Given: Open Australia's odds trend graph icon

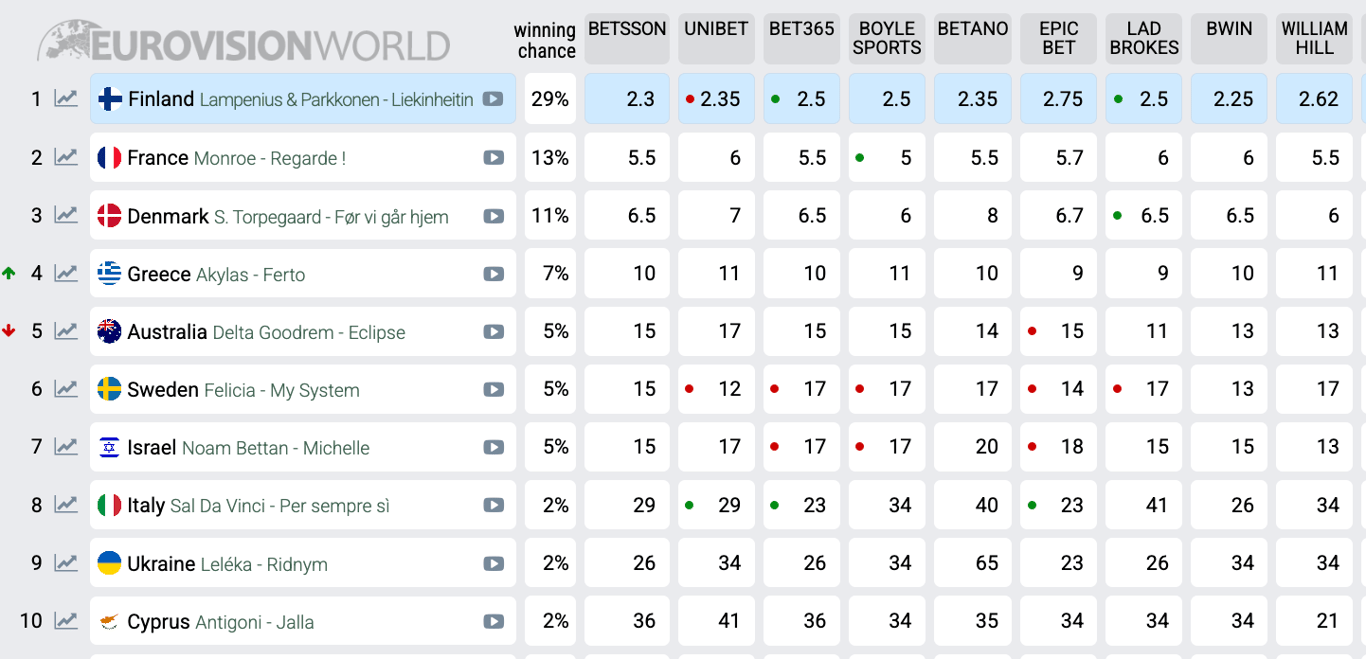Looking at the screenshot, I should coord(66,331).
